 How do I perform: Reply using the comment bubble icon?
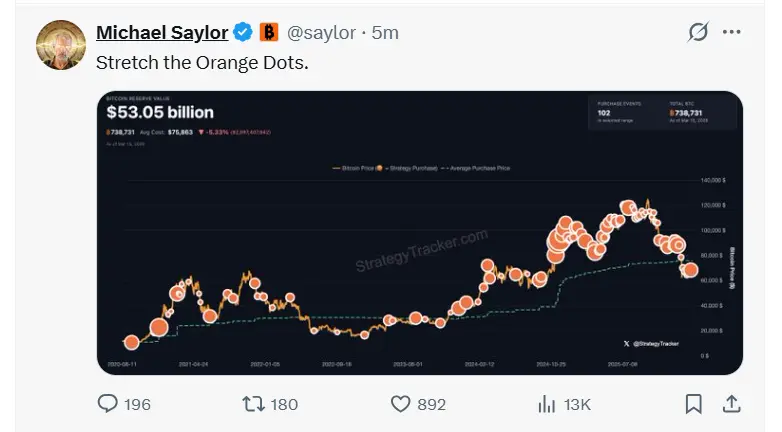[x=107, y=404]
